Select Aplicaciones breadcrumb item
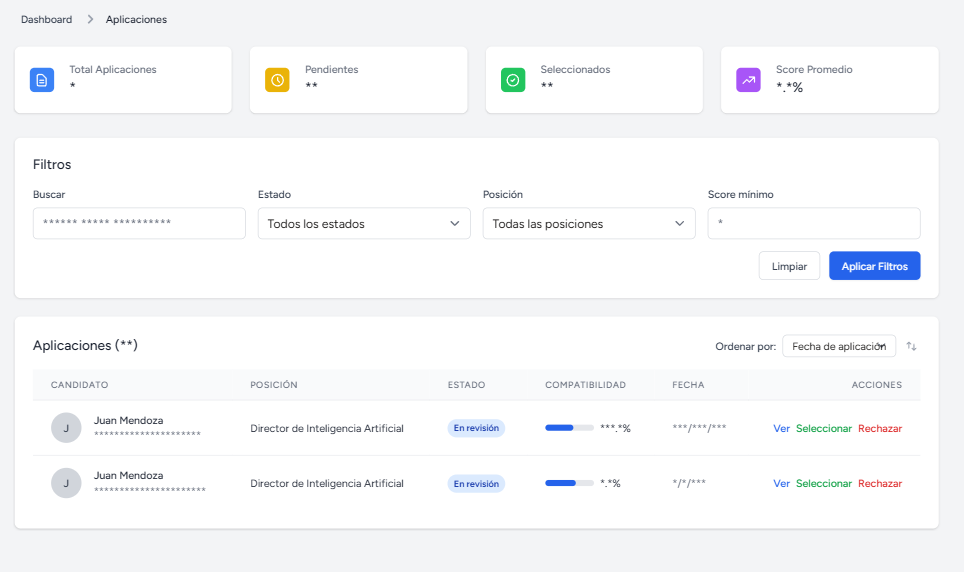Image resolution: width=964 pixels, height=572 pixels. (x=136, y=20)
